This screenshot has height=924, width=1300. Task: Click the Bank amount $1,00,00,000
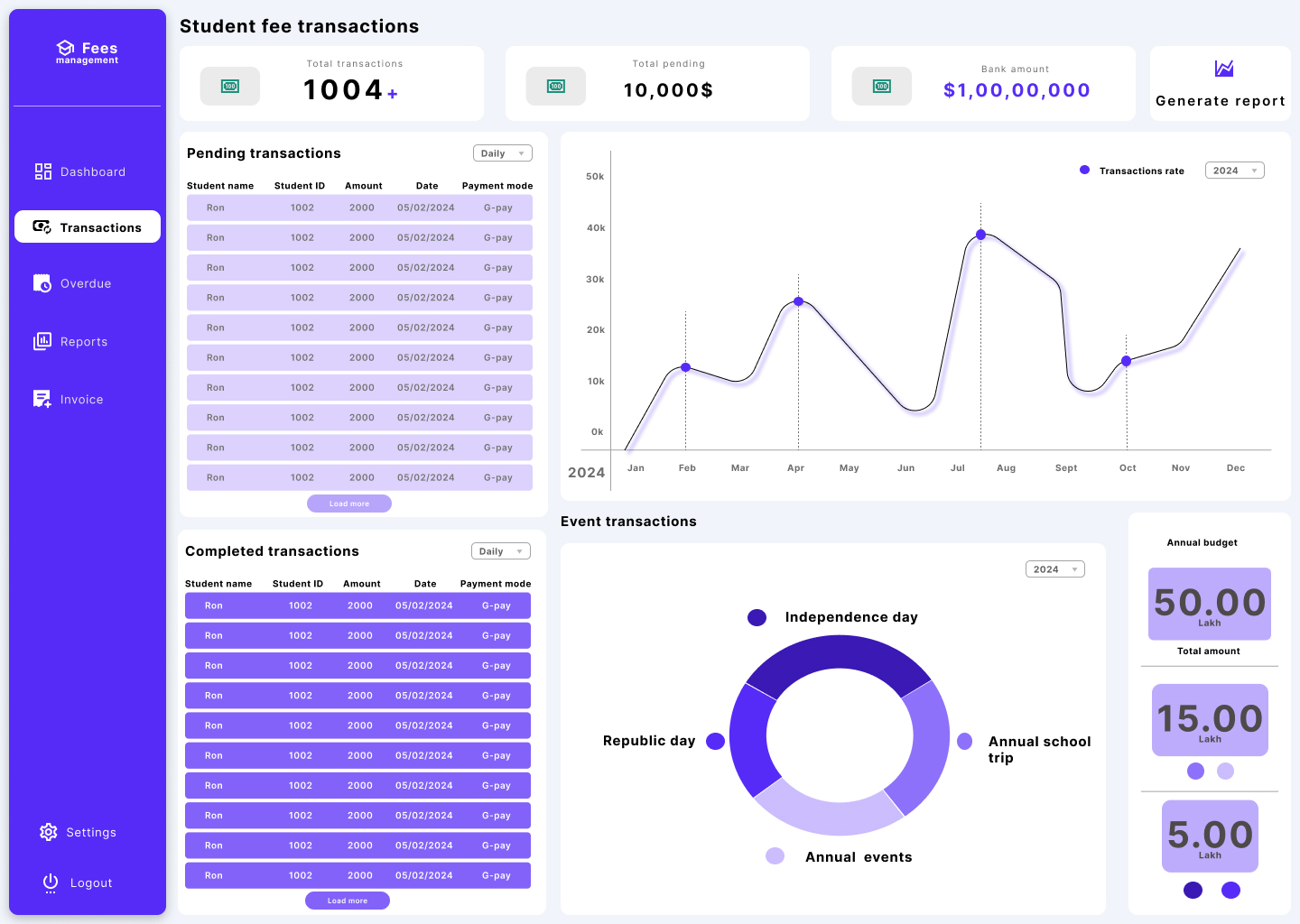pyautogui.click(x=1017, y=90)
